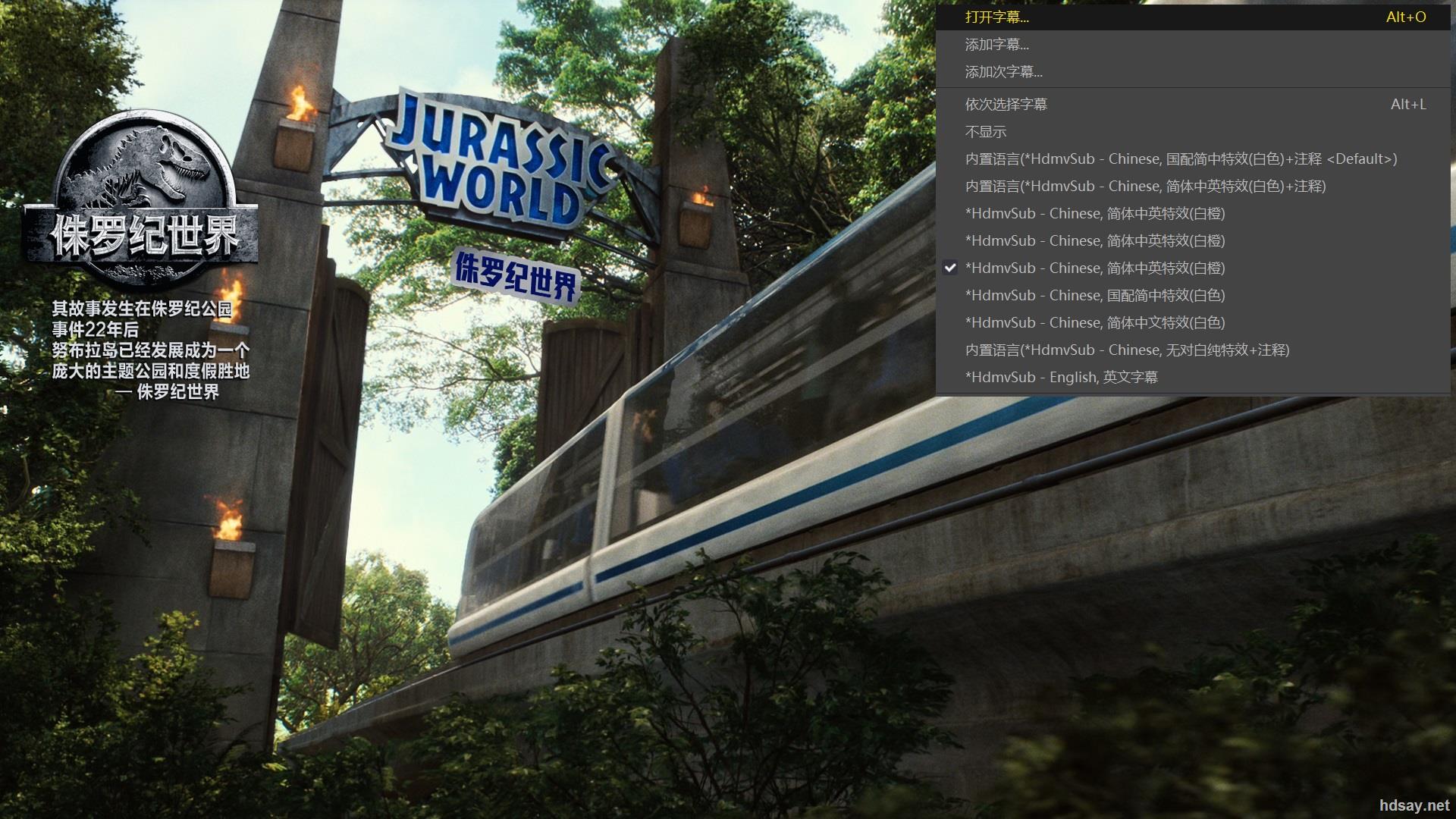The image size is (1456, 819).
Task: Pick the 国配简中特效(白色)+注释 <Default> subtitle track
Action: pos(1193,159)
